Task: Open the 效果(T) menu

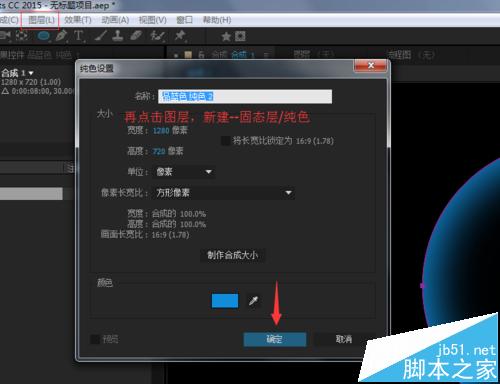Action: [x=77, y=20]
